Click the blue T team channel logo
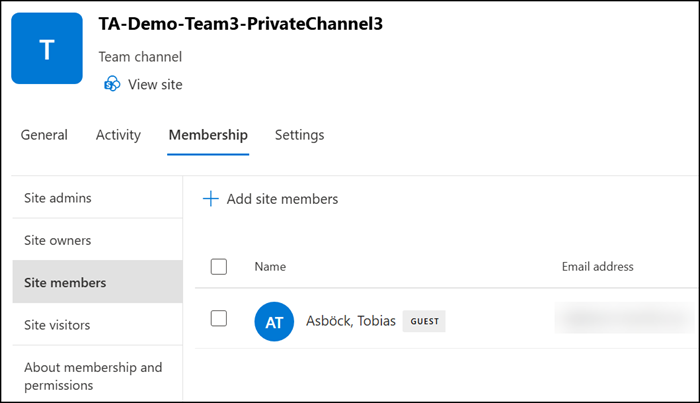The width and height of the screenshot is (700, 403). [47, 48]
